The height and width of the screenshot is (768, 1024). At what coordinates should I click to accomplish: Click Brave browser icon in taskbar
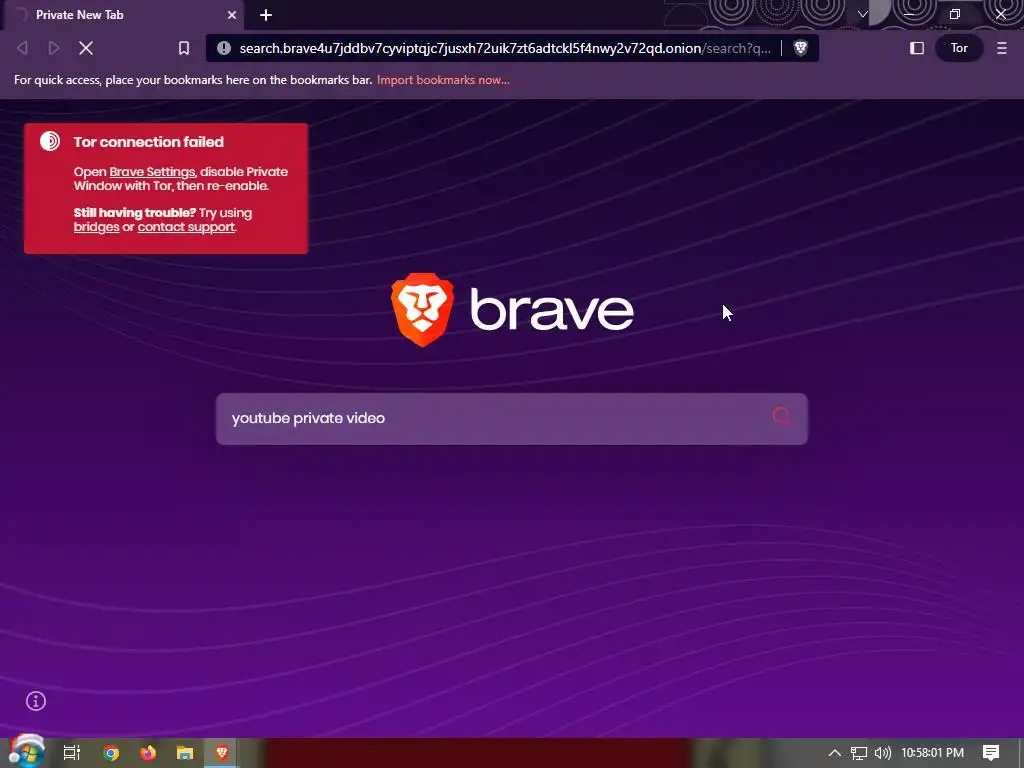point(221,752)
